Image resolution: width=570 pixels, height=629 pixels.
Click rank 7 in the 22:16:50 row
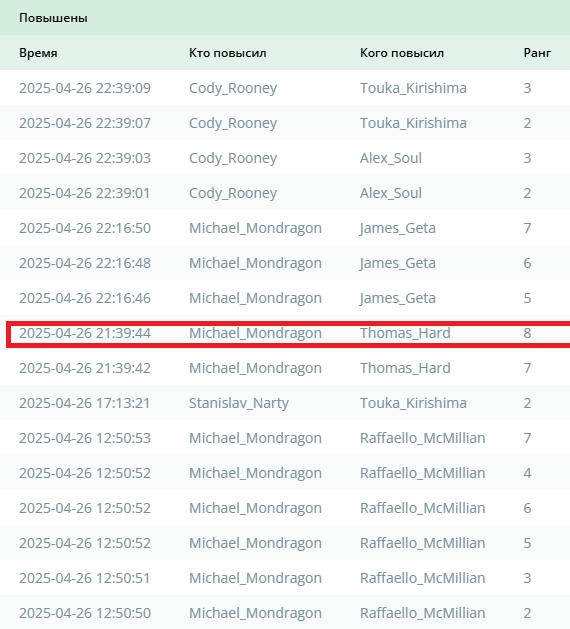[x=527, y=228]
